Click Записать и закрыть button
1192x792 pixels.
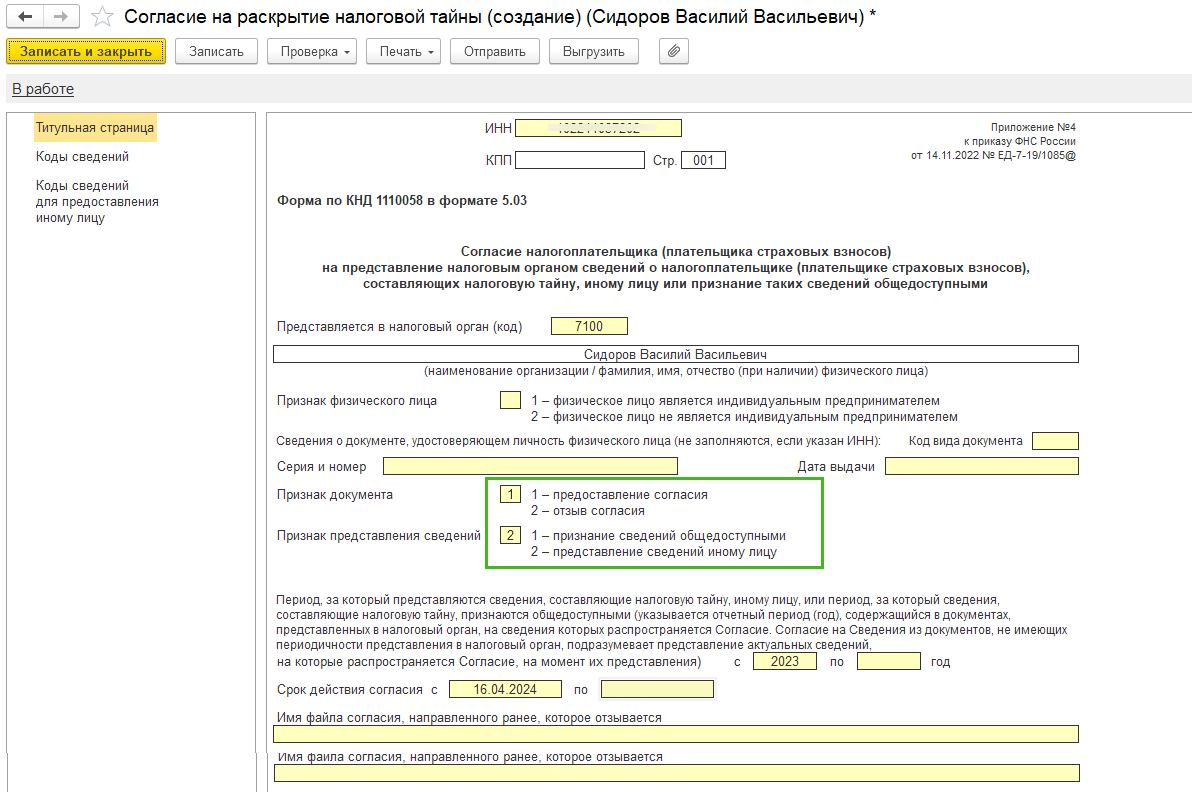tap(86, 52)
